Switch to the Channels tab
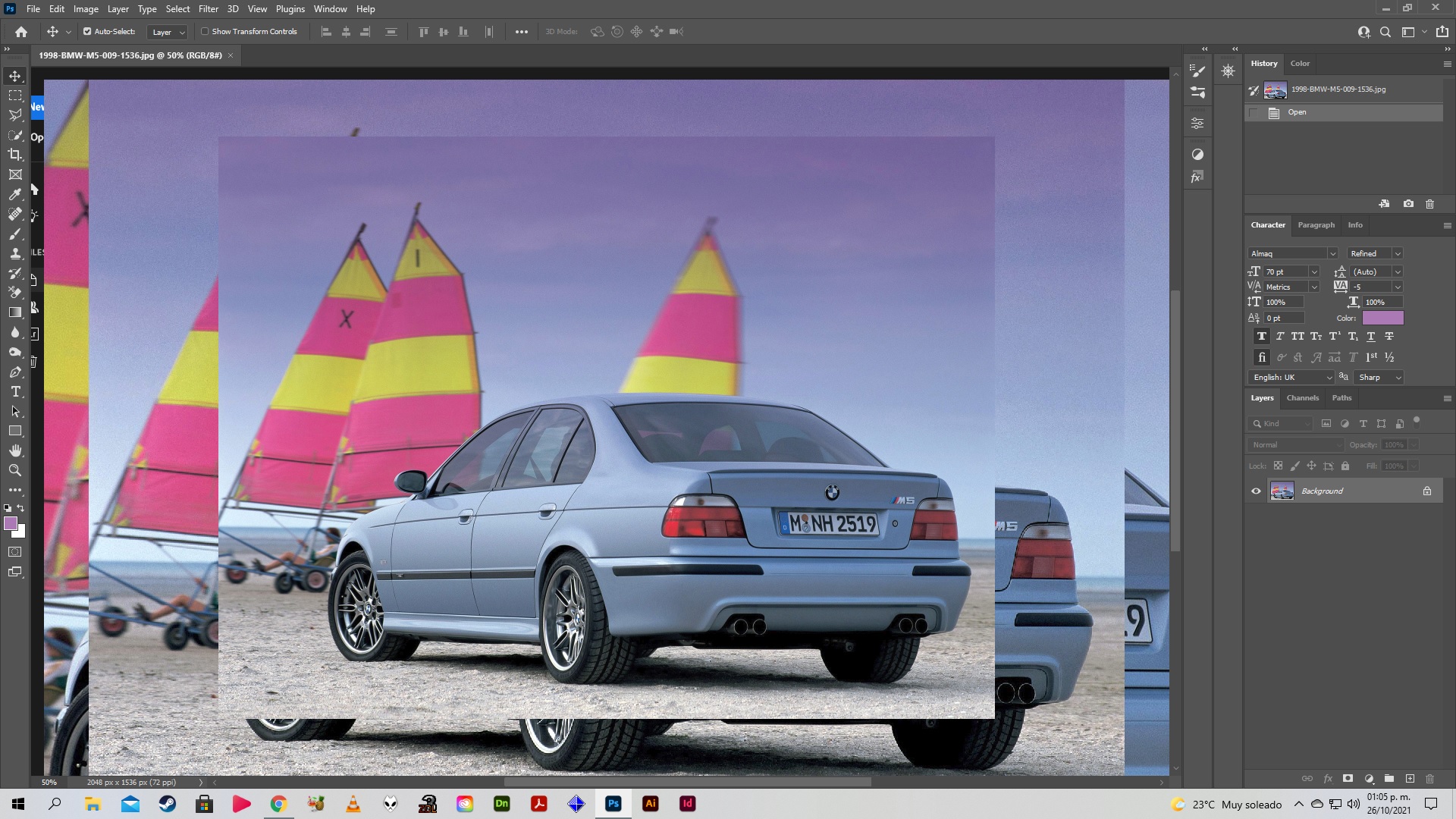 [1302, 398]
